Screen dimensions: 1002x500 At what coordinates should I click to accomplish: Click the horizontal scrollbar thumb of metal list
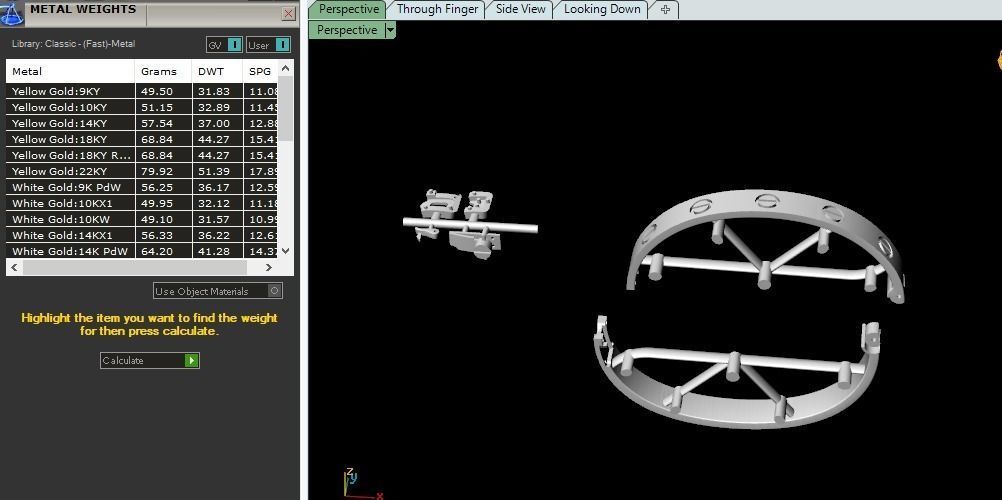pyautogui.click(x=135, y=267)
